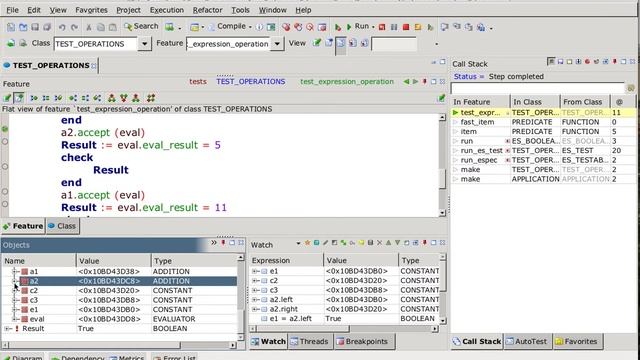The width and height of the screenshot is (640, 360).
Task: Toggle breakpoint at Result := eval.eval_result = 11
Action: (5, 204)
